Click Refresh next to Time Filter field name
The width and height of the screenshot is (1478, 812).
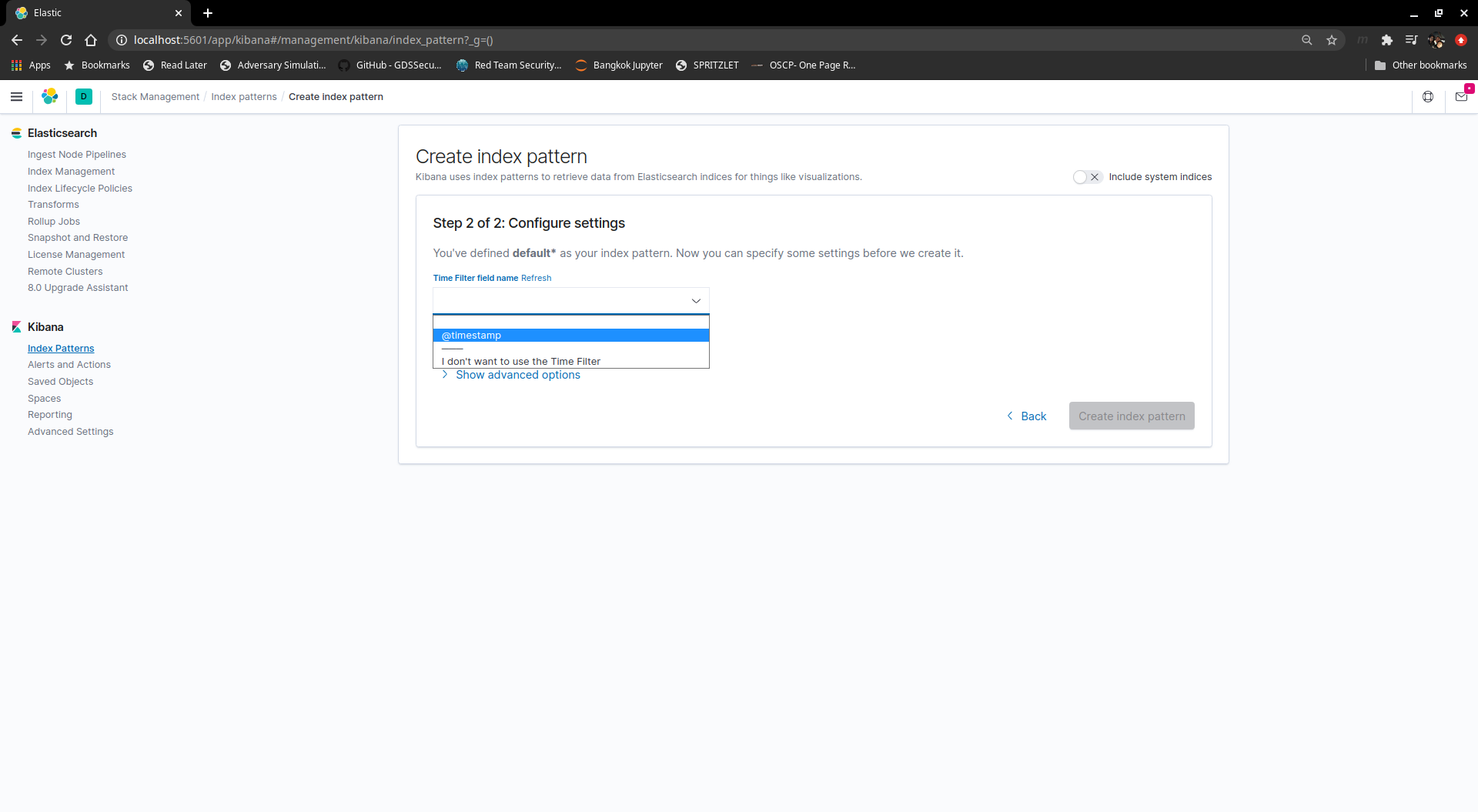[536, 279]
